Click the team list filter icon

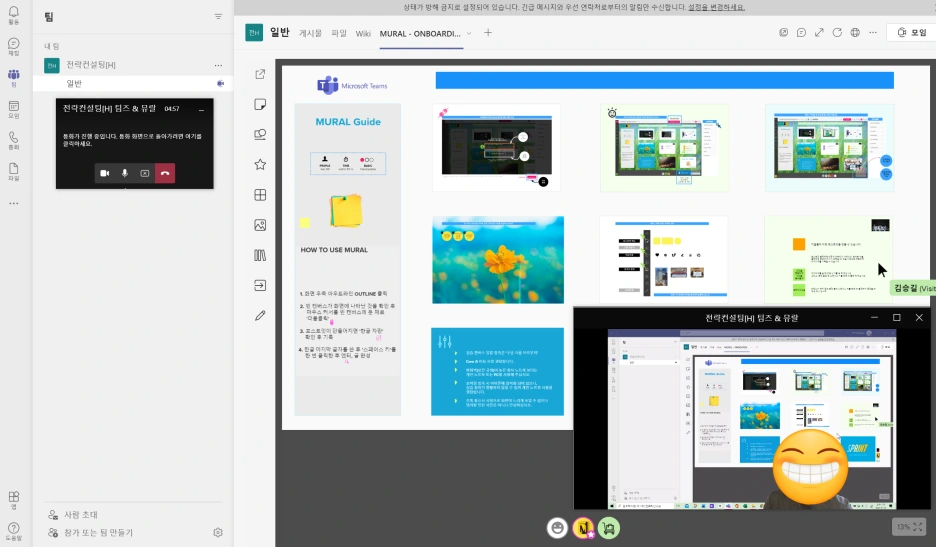click(218, 17)
